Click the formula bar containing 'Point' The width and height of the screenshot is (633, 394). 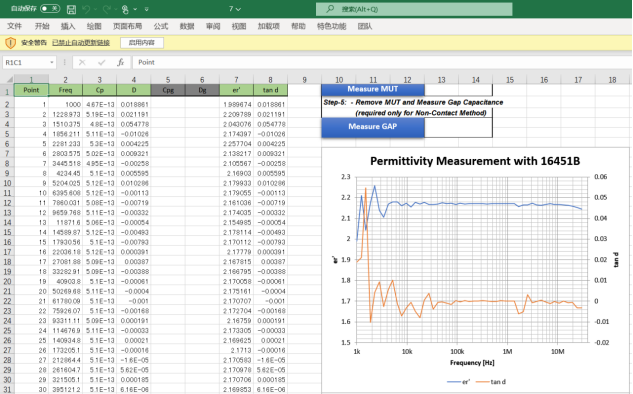(381, 63)
